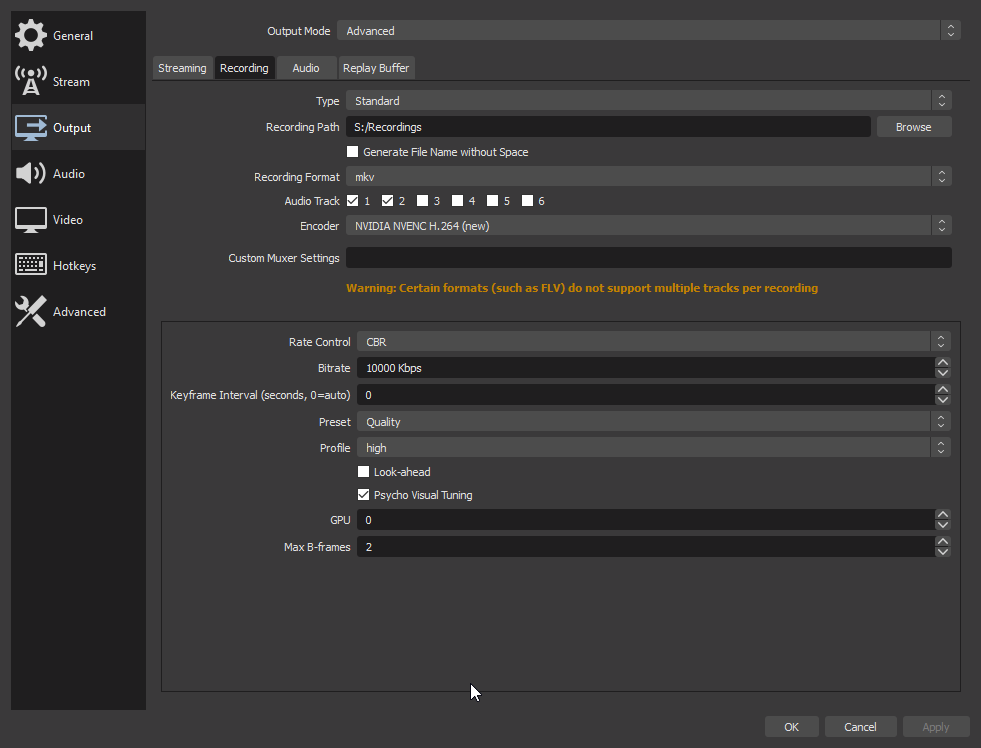Select the Stream antenna icon
The width and height of the screenshot is (981, 748).
(x=31, y=82)
